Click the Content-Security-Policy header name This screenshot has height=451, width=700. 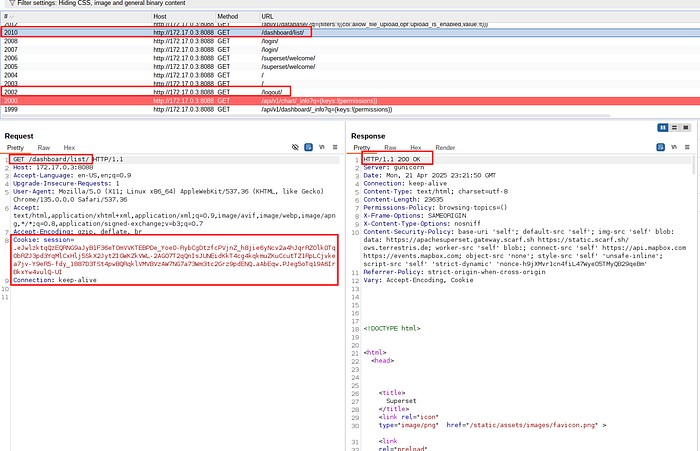(x=407, y=232)
